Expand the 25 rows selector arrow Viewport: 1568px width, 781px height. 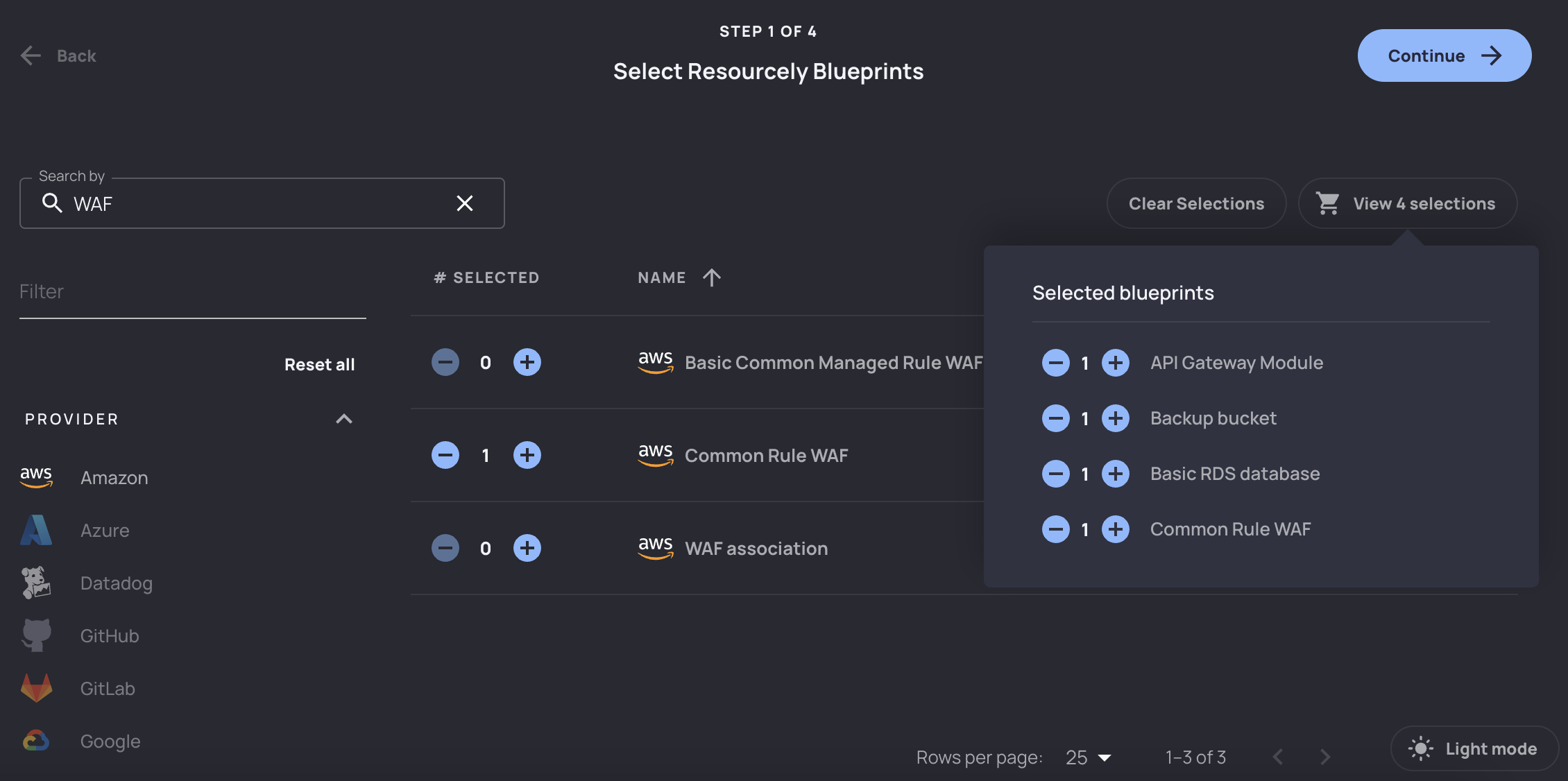[1103, 757]
